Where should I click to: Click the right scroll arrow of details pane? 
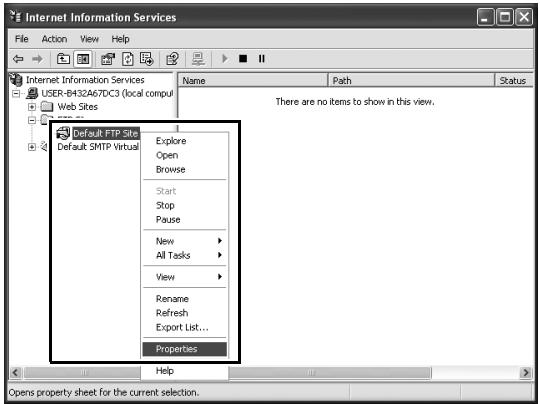coord(526,373)
